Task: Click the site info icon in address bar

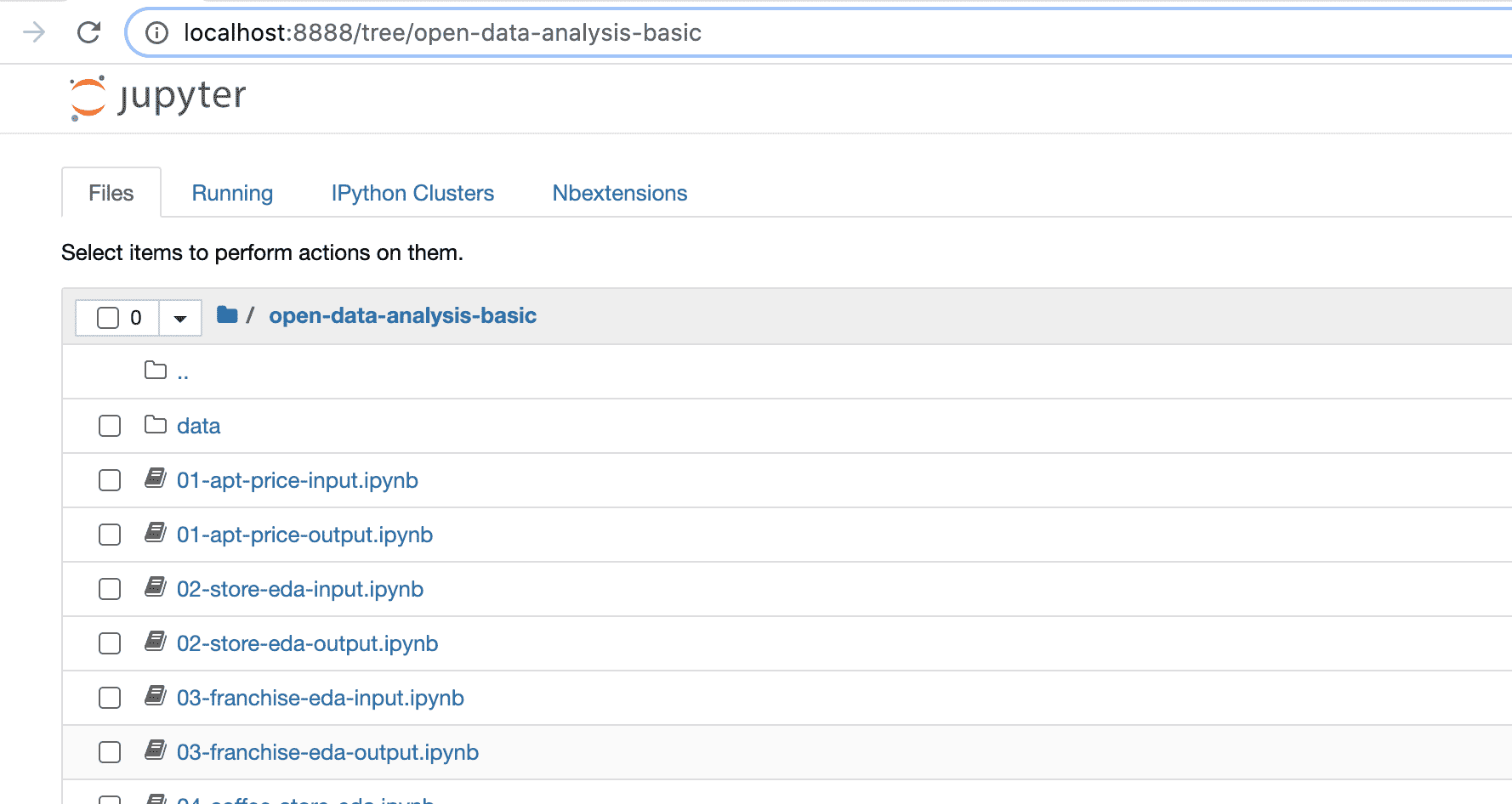Action: click(x=156, y=33)
